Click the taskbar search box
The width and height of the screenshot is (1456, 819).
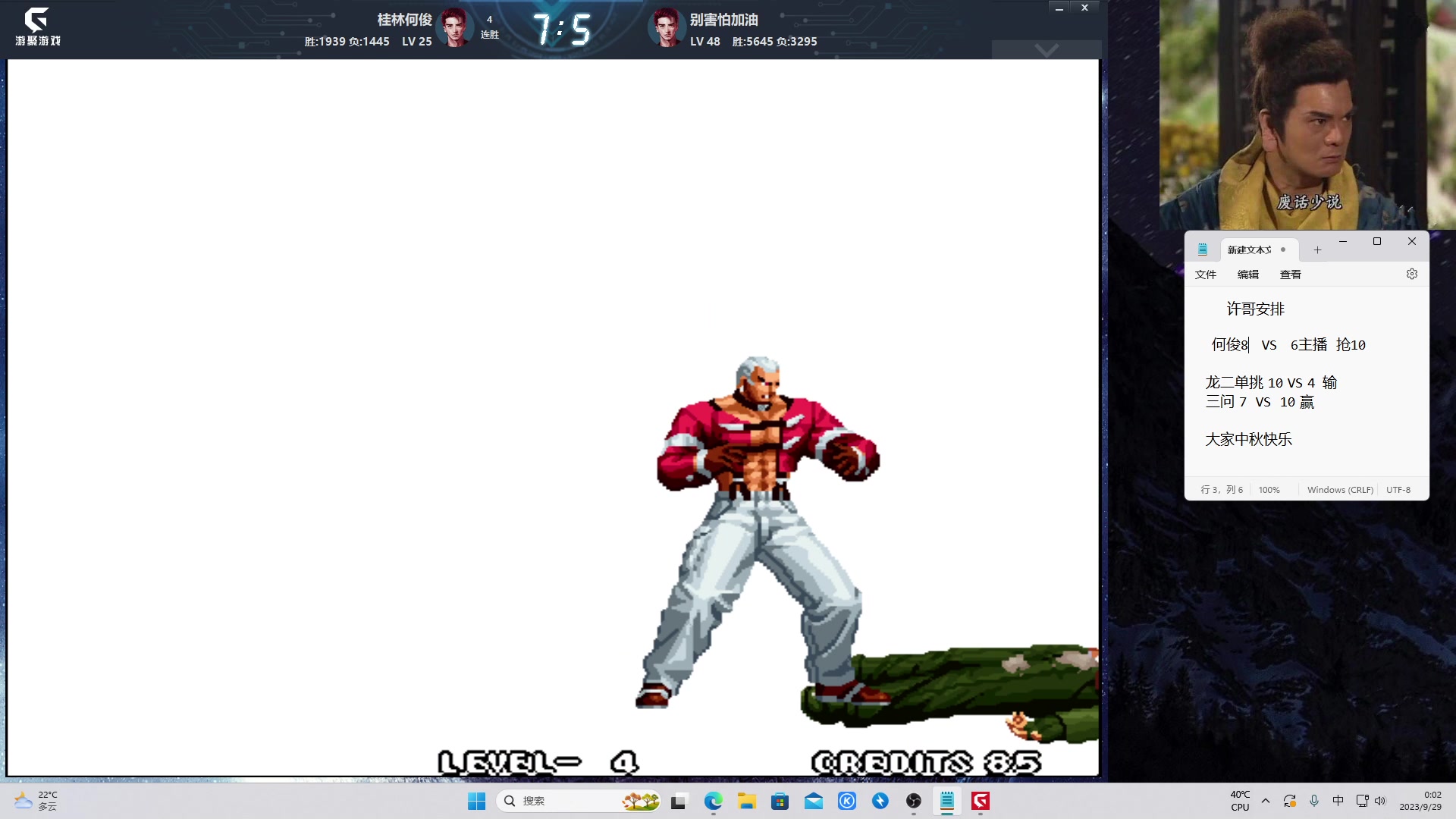pos(579,801)
